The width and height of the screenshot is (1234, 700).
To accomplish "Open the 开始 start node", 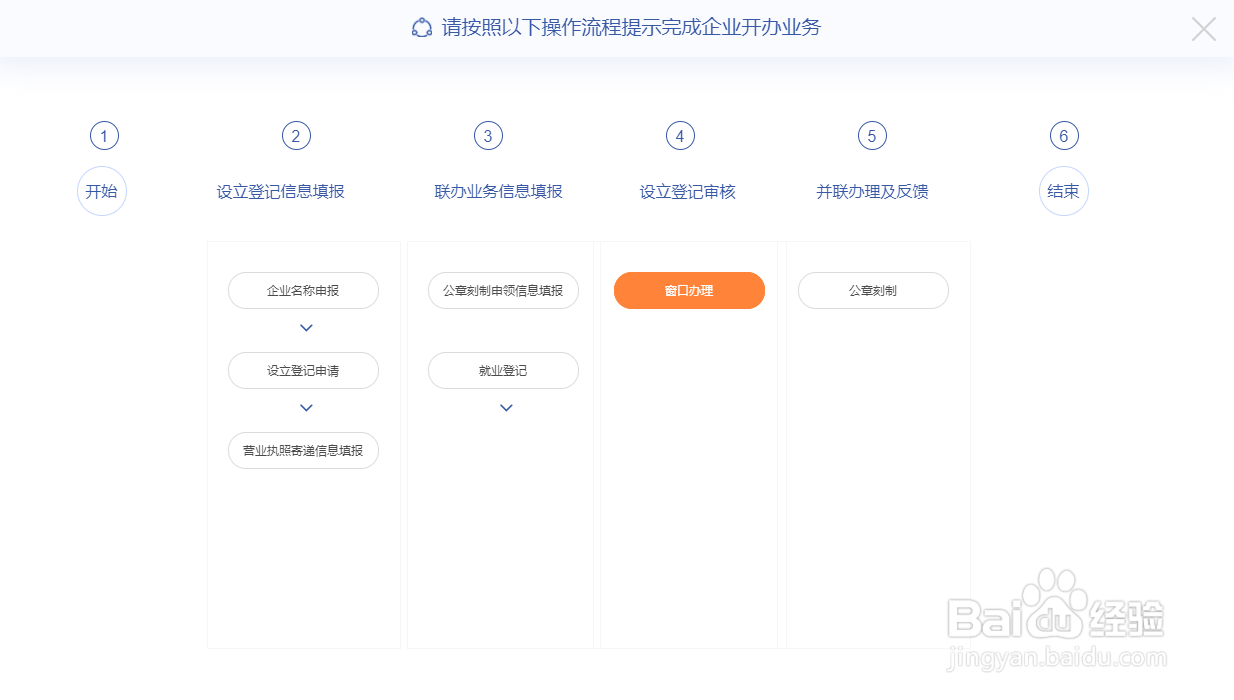I will [101, 191].
